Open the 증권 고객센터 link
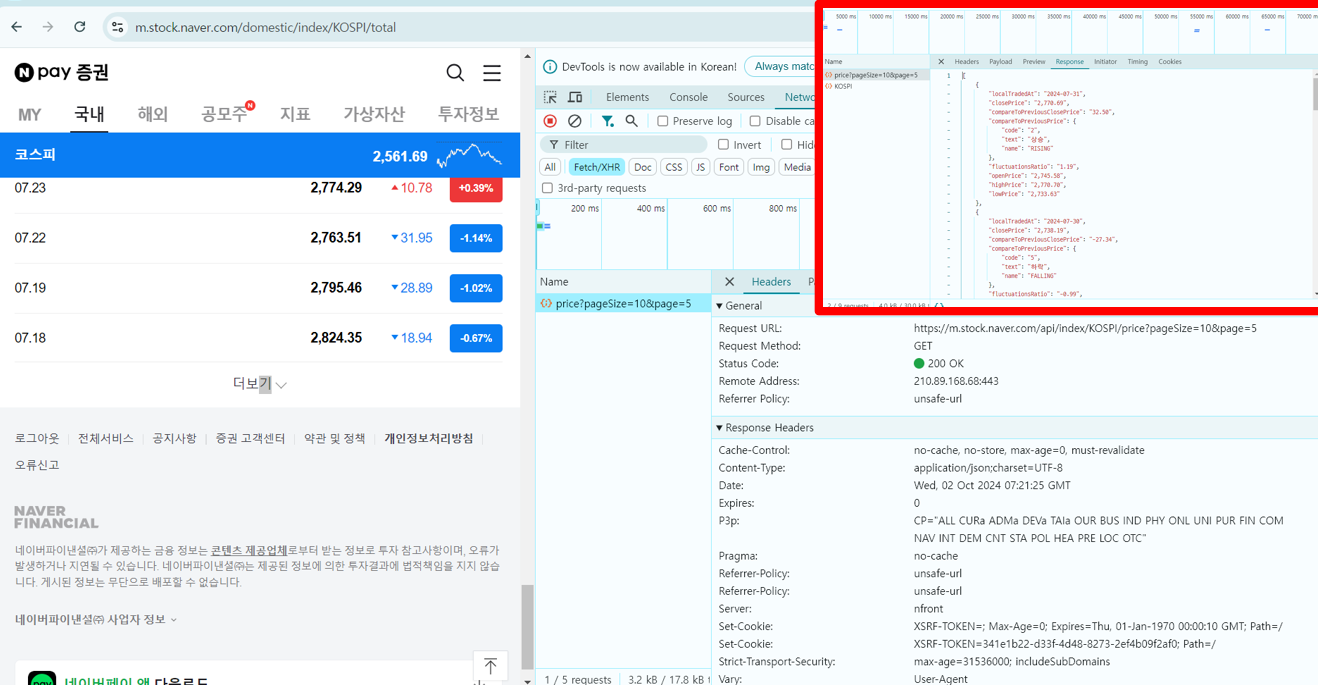Image resolution: width=1318 pixels, height=696 pixels. click(x=250, y=439)
